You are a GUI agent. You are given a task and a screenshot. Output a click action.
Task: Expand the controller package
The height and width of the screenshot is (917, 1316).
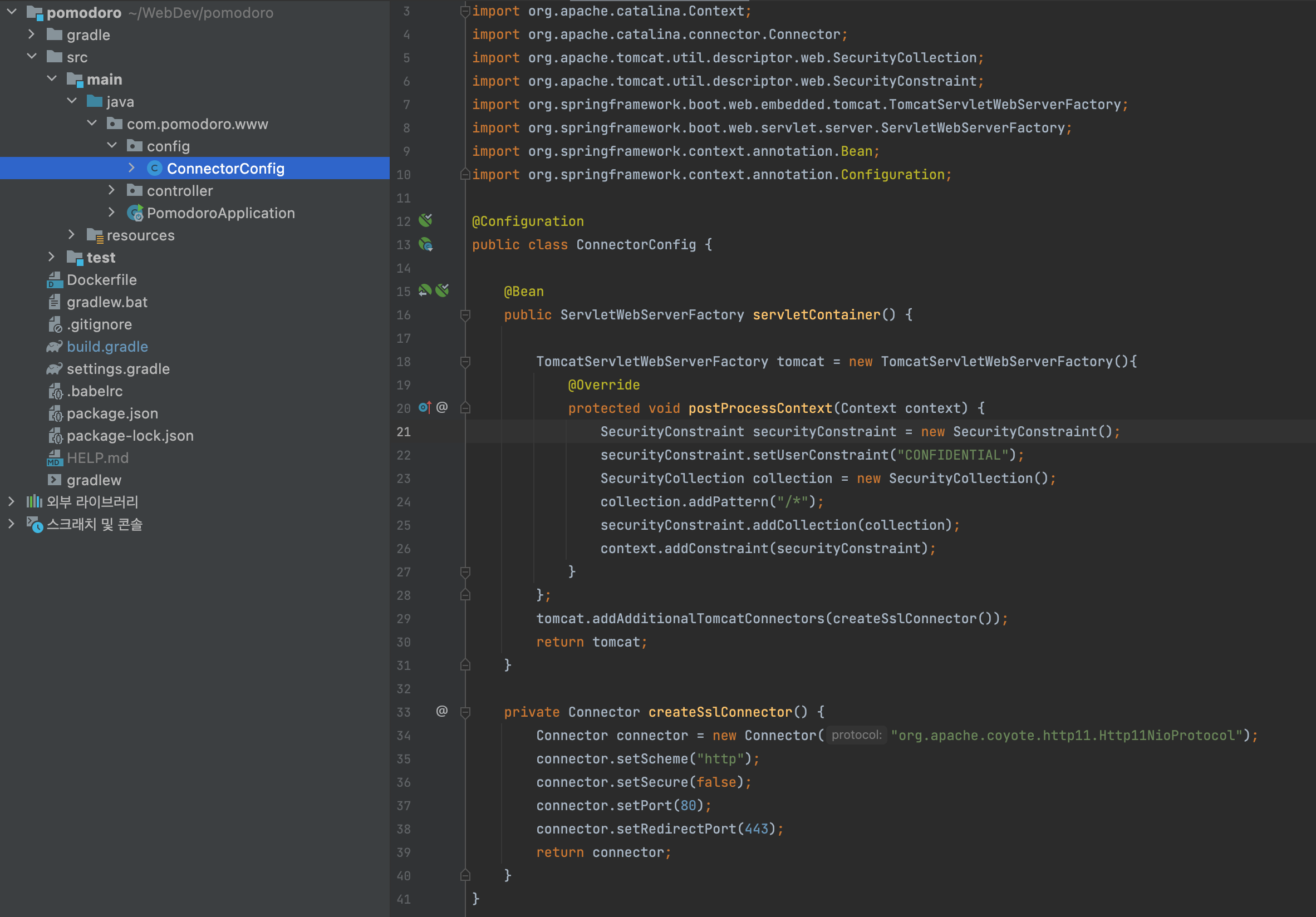coord(112,190)
